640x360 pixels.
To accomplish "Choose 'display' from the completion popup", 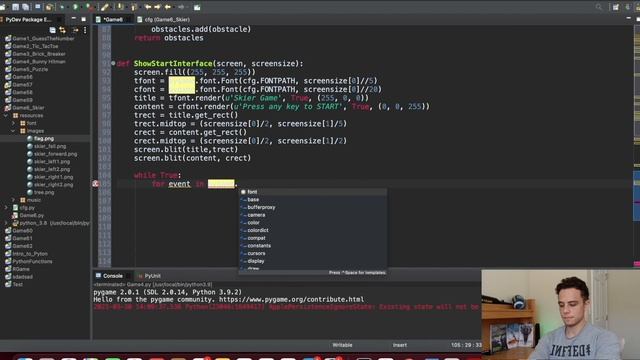I will coord(313,261).
